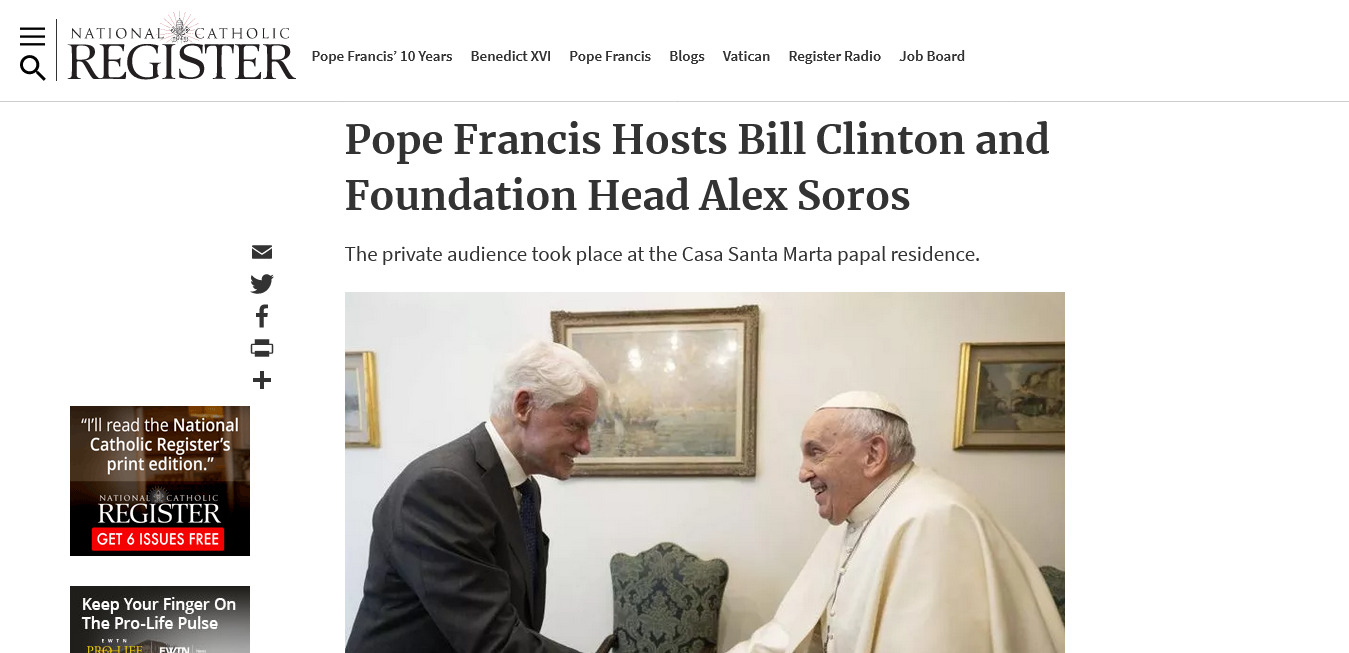Share article on Twitter
Viewport: 1349px width, 653px height.
[x=262, y=284]
